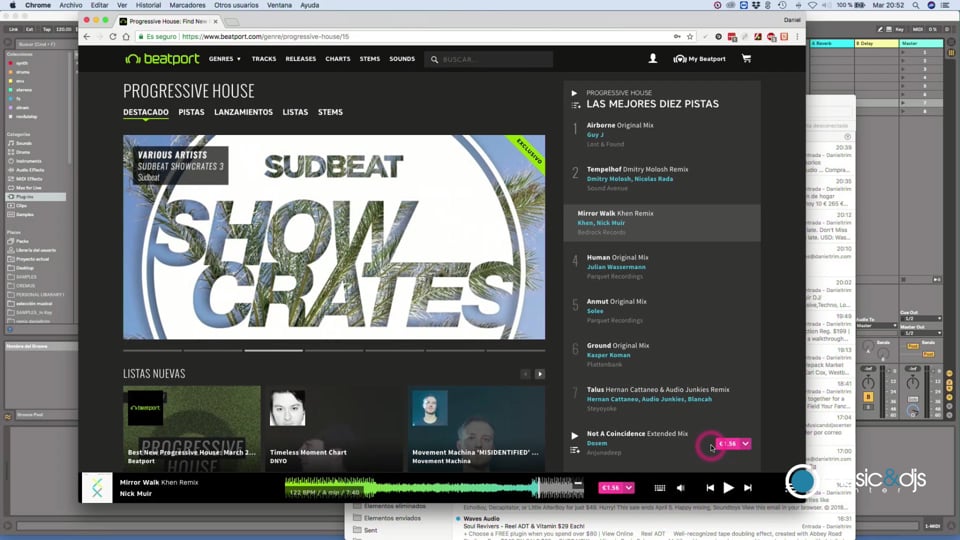Close the Progressive House browser tab
Image resolution: width=960 pixels, height=540 pixels.
coord(216,21)
